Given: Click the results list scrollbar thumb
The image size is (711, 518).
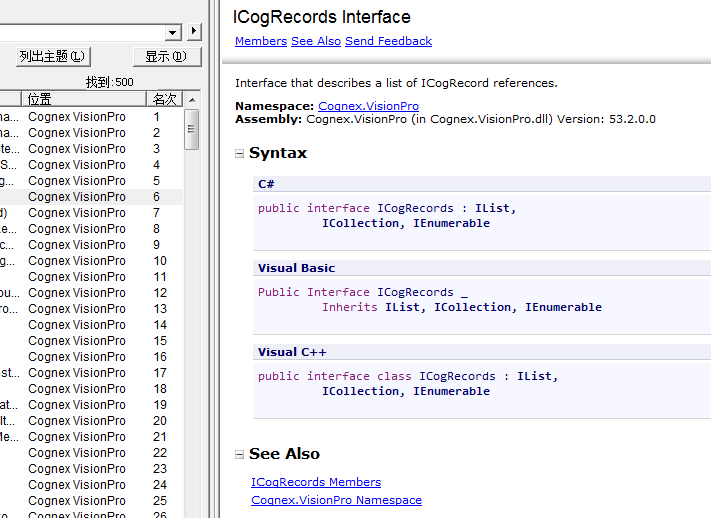Looking at the screenshot, I should tap(192, 129).
